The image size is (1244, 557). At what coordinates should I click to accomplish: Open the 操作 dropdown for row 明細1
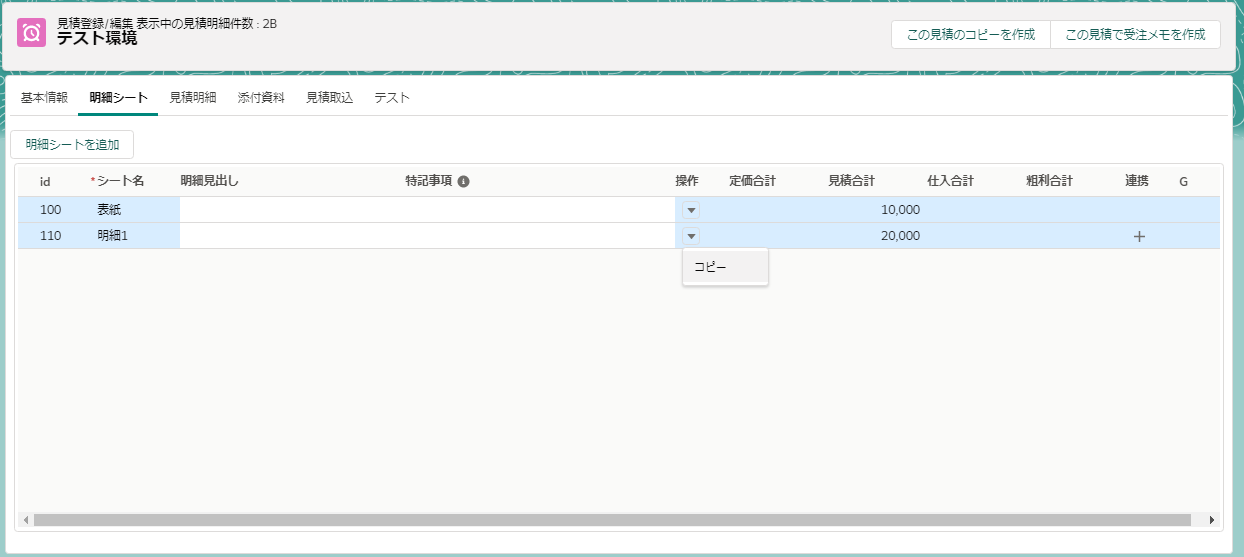point(691,236)
